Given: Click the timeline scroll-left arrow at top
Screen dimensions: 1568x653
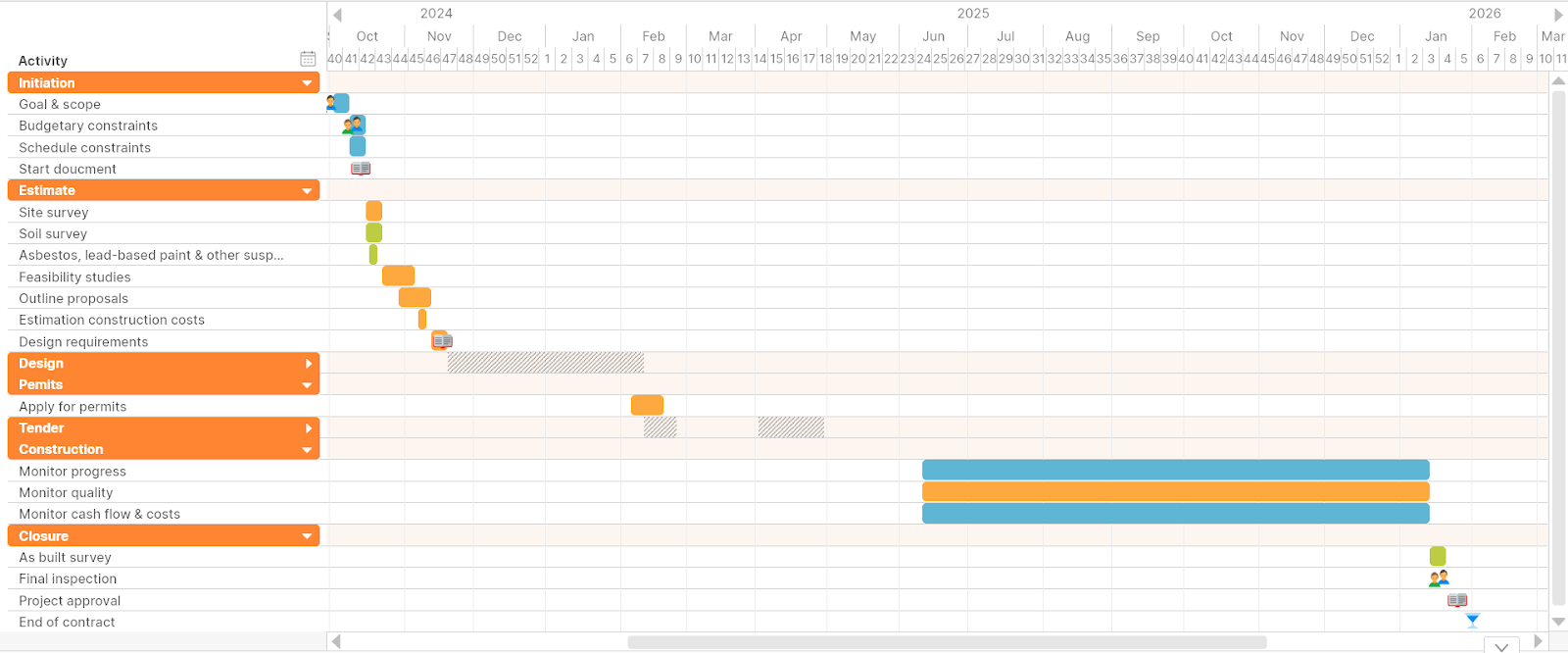Looking at the screenshot, I should point(337,15).
